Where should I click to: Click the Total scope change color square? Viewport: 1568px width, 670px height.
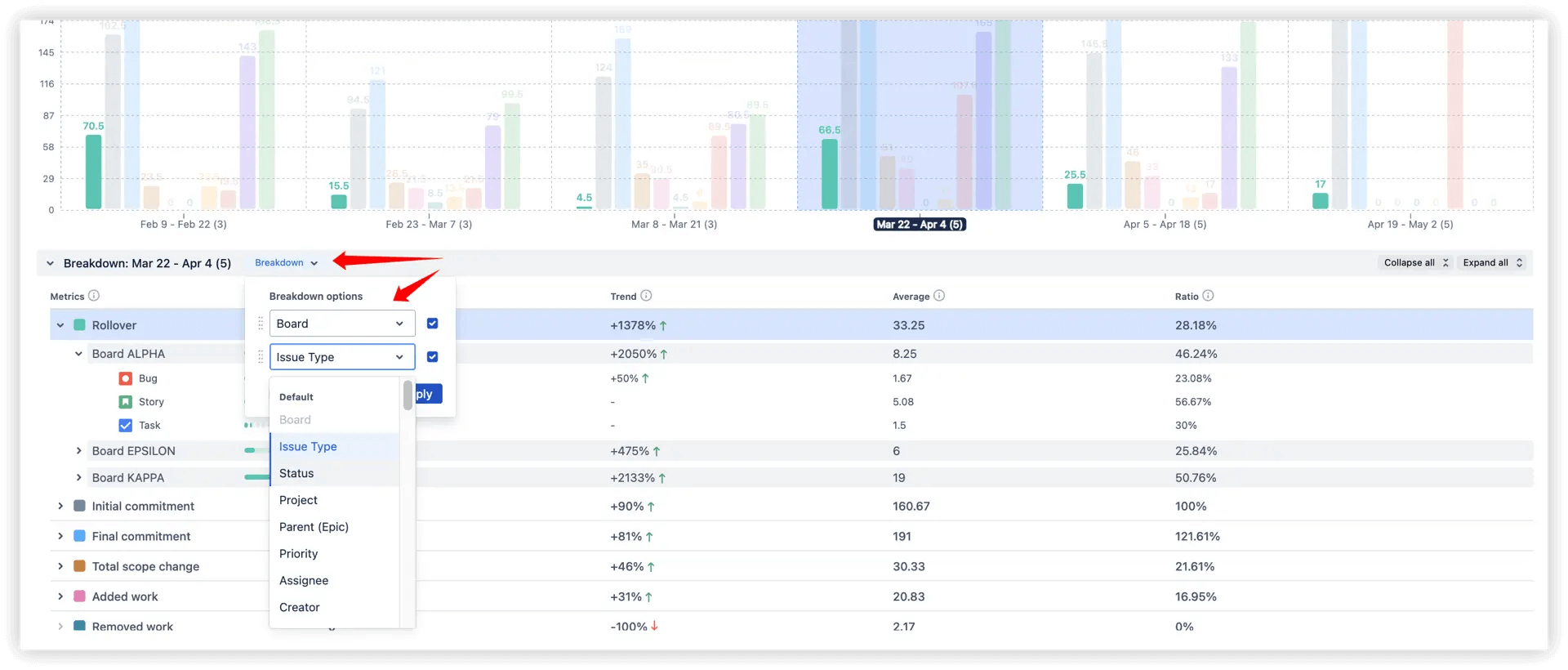80,566
